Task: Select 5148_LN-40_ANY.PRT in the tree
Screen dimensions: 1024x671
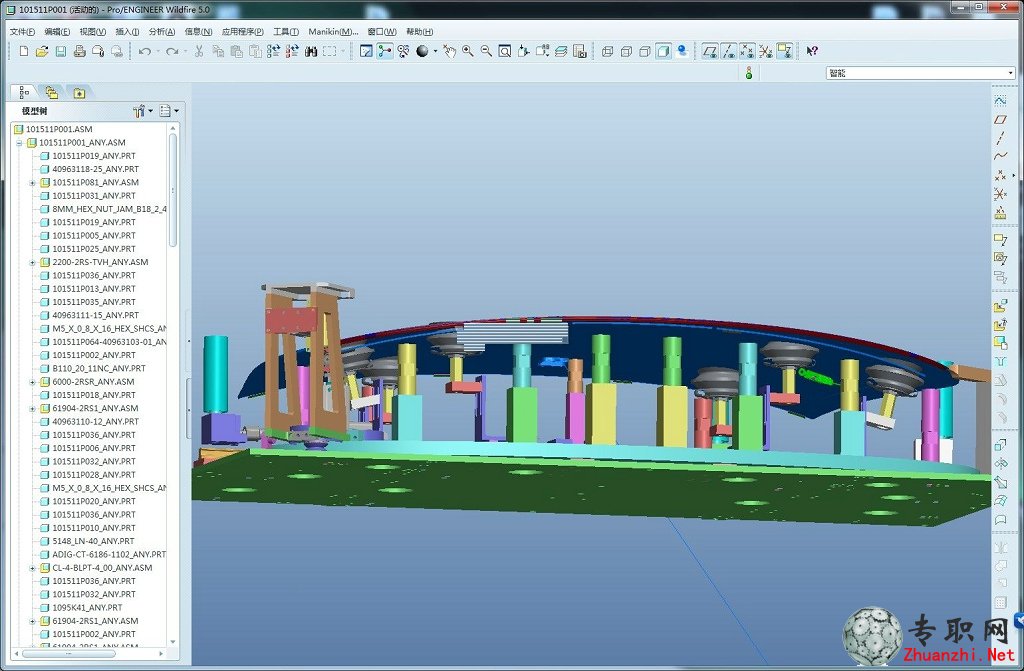Action: tap(93, 541)
